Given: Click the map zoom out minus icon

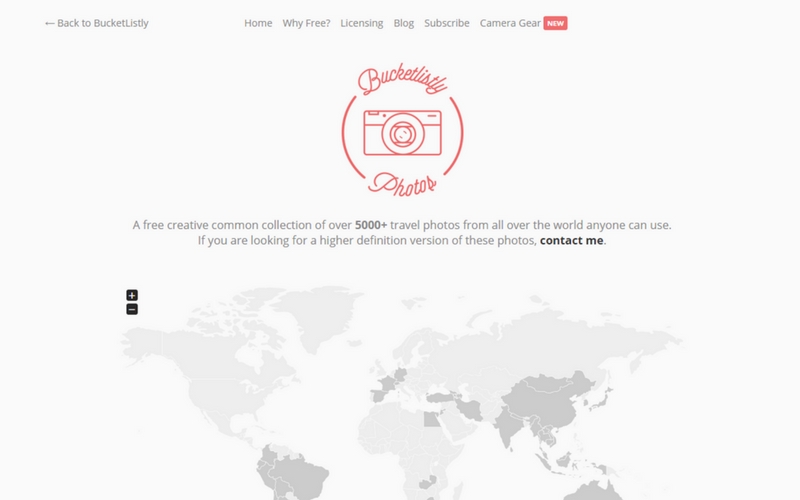Looking at the screenshot, I should pos(132,309).
